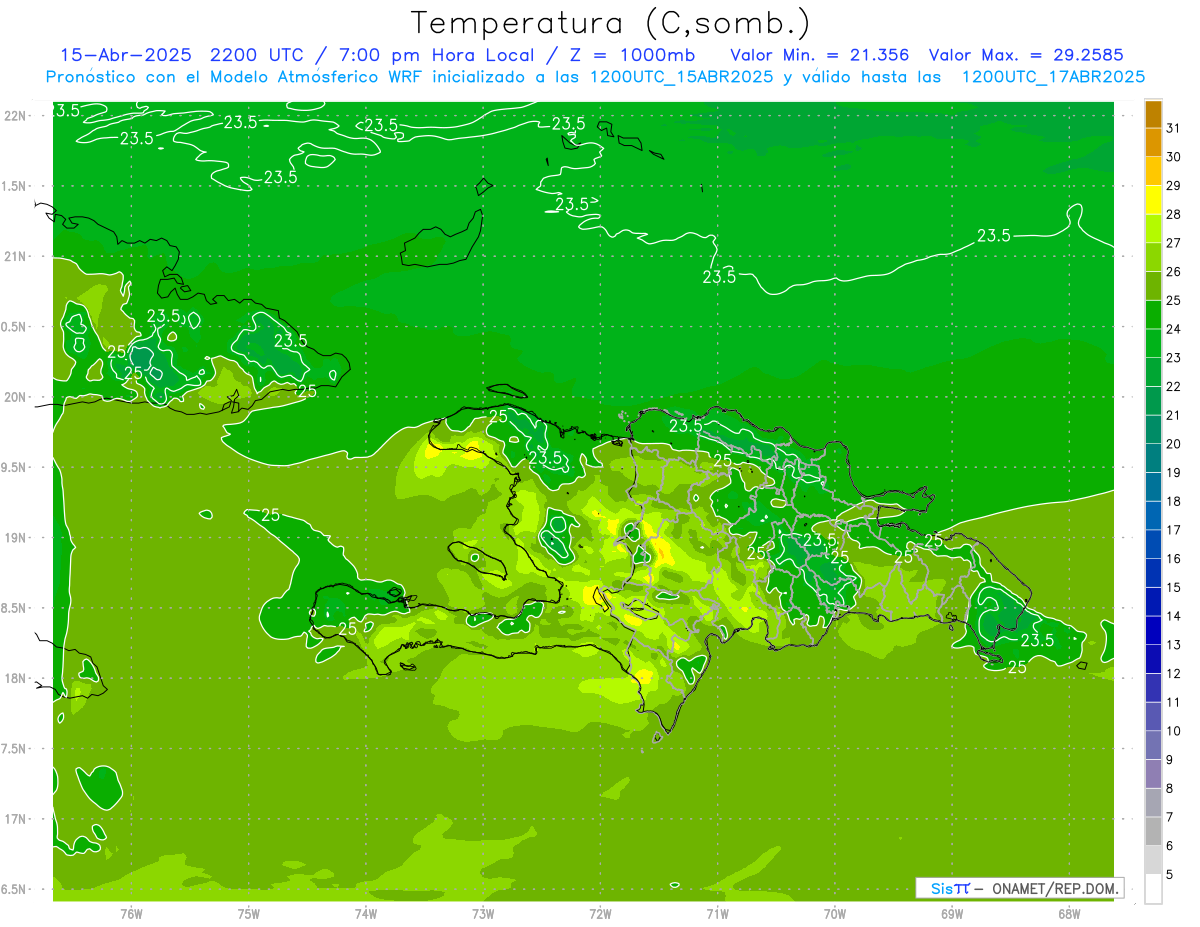Click the "71W" longitude axis label
The image size is (1200, 927).
[717, 913]
